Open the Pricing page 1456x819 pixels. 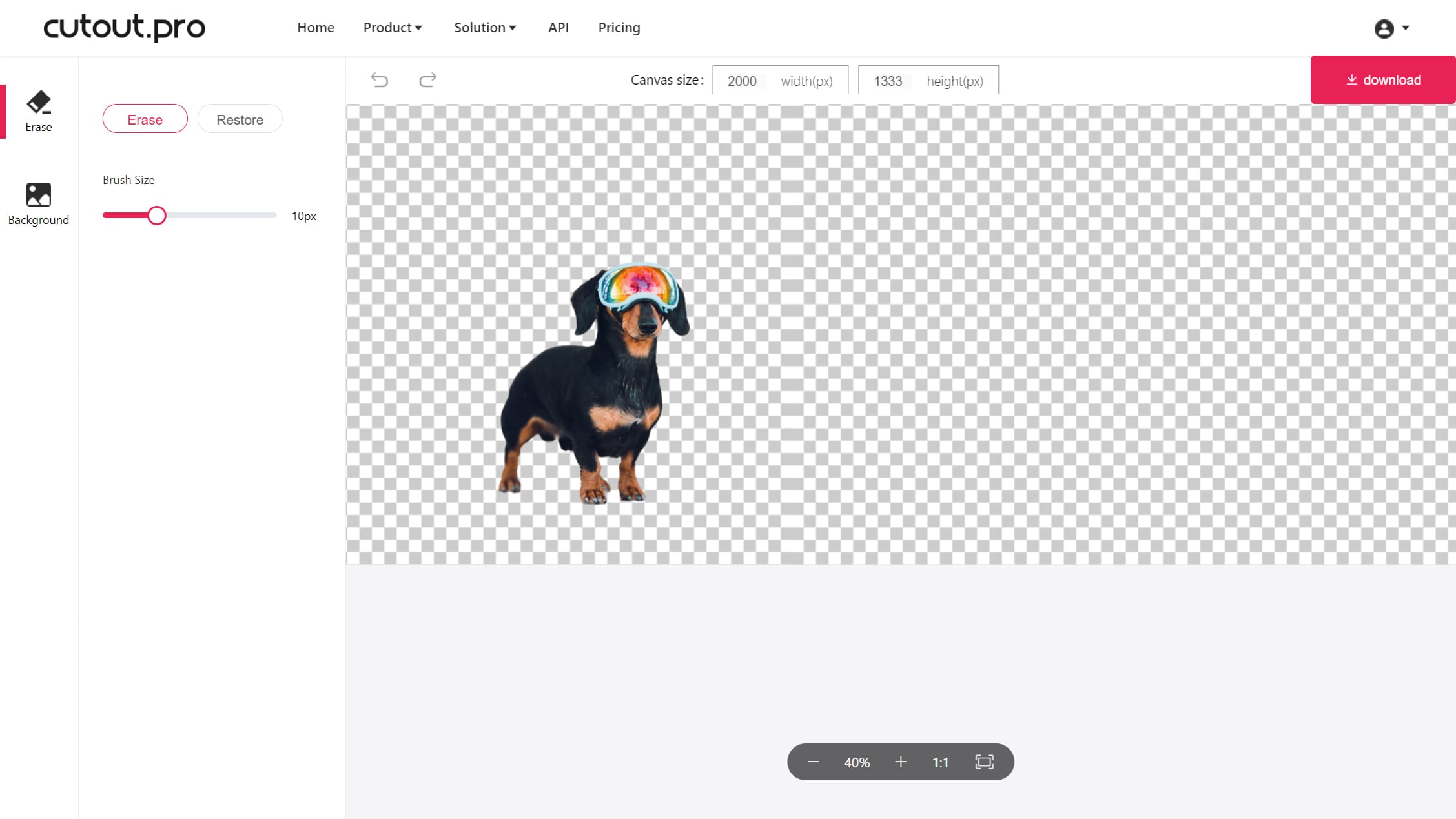[619, 28]
